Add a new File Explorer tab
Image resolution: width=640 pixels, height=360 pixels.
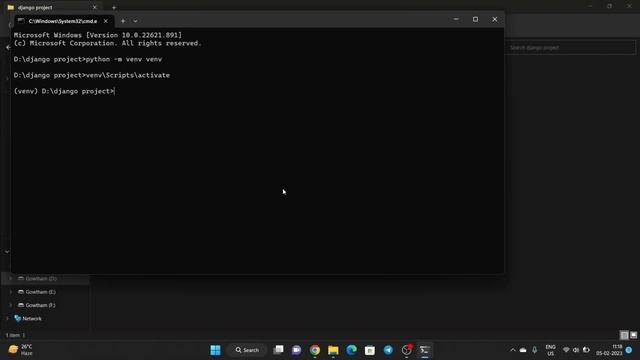tap(114, 7)
